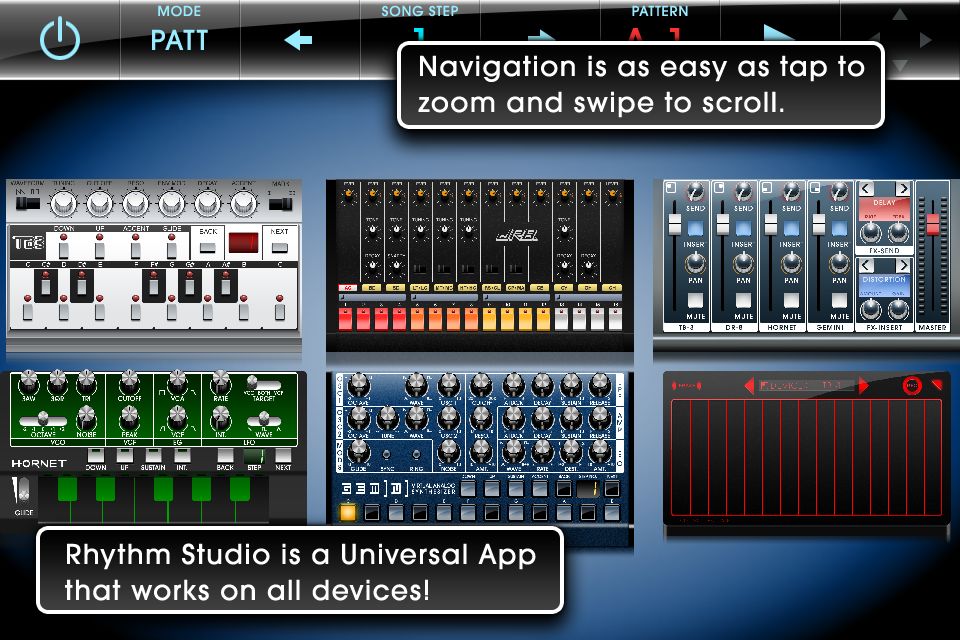Image resolution: width=960 pixels, height=640 pixels.
Task: Step back on the TB-3 sequencer
Action: coord(208,247)
